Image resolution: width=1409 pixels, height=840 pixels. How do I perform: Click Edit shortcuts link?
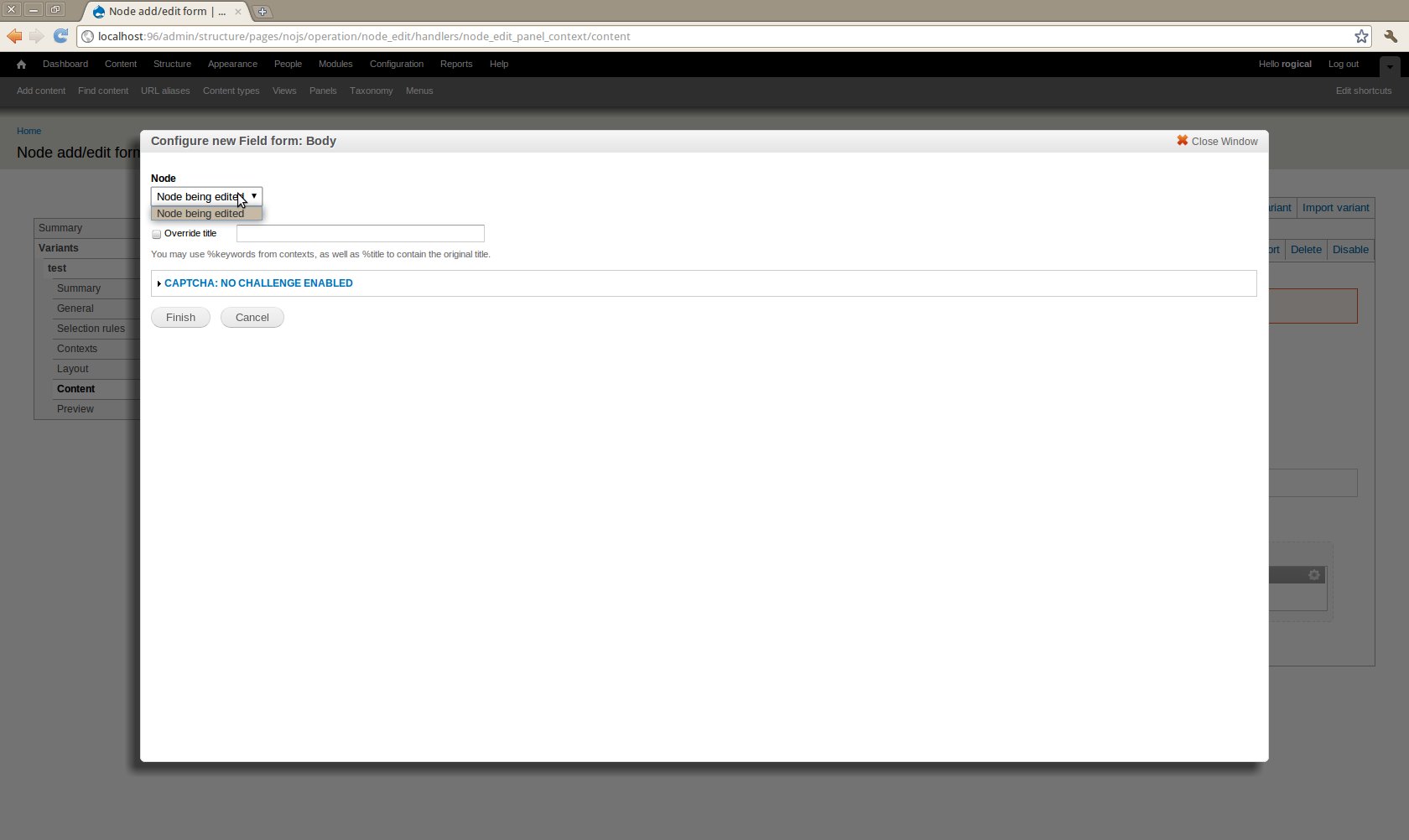pyautogui.click(x=1364, y=91)
